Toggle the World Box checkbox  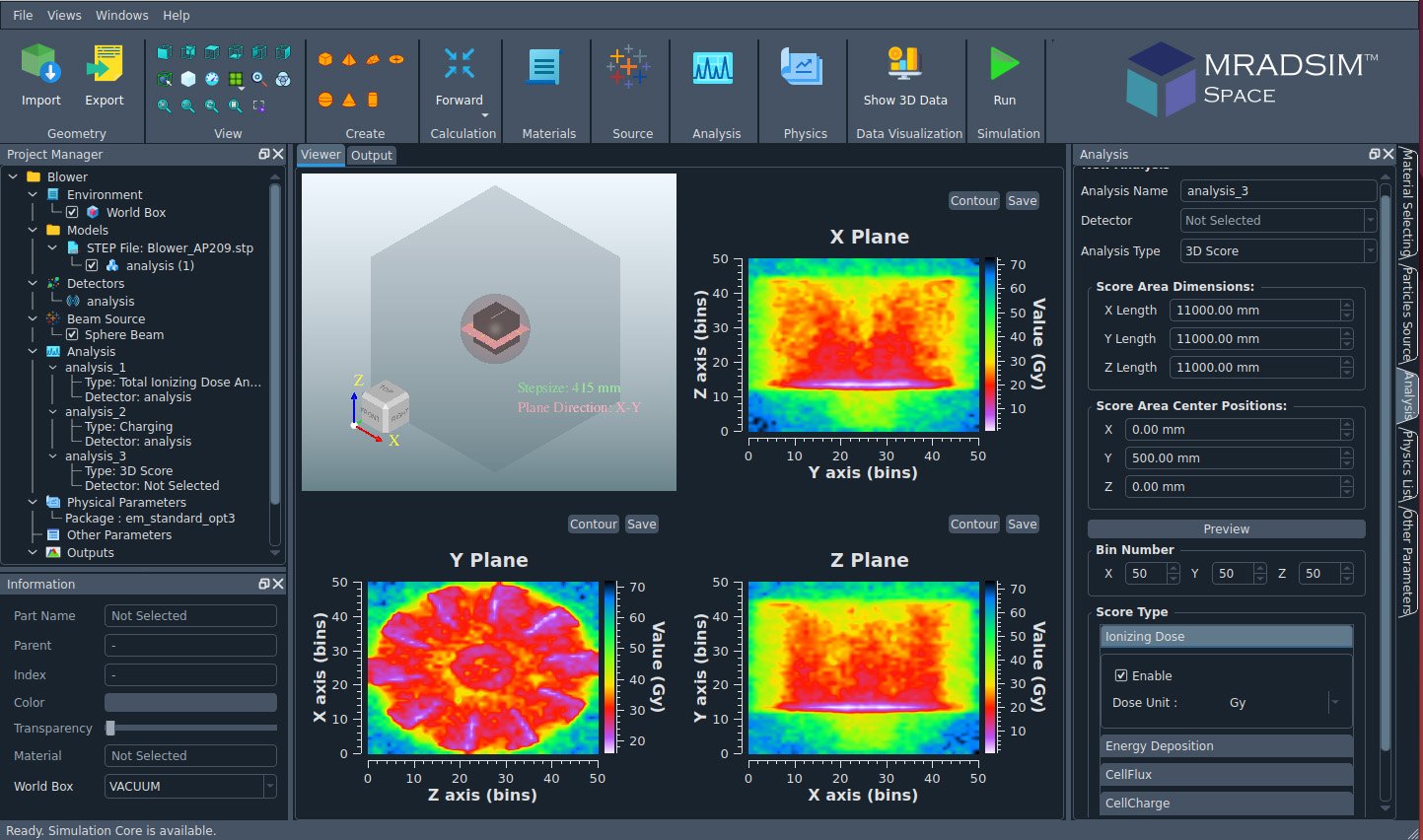click(x=72, y=212)
